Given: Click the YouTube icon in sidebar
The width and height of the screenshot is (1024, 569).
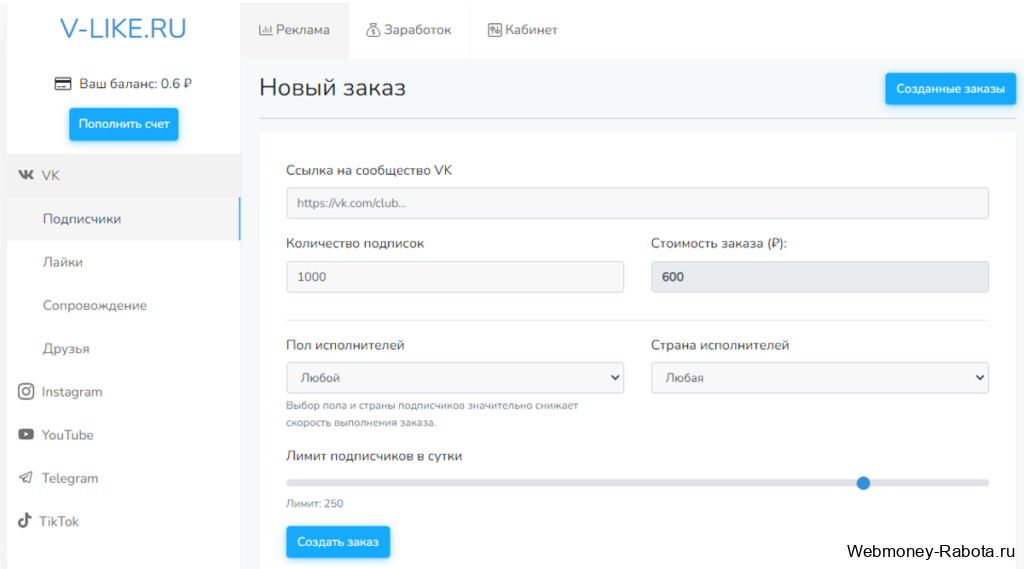Looking at the screenshot, I should [26, 434].
